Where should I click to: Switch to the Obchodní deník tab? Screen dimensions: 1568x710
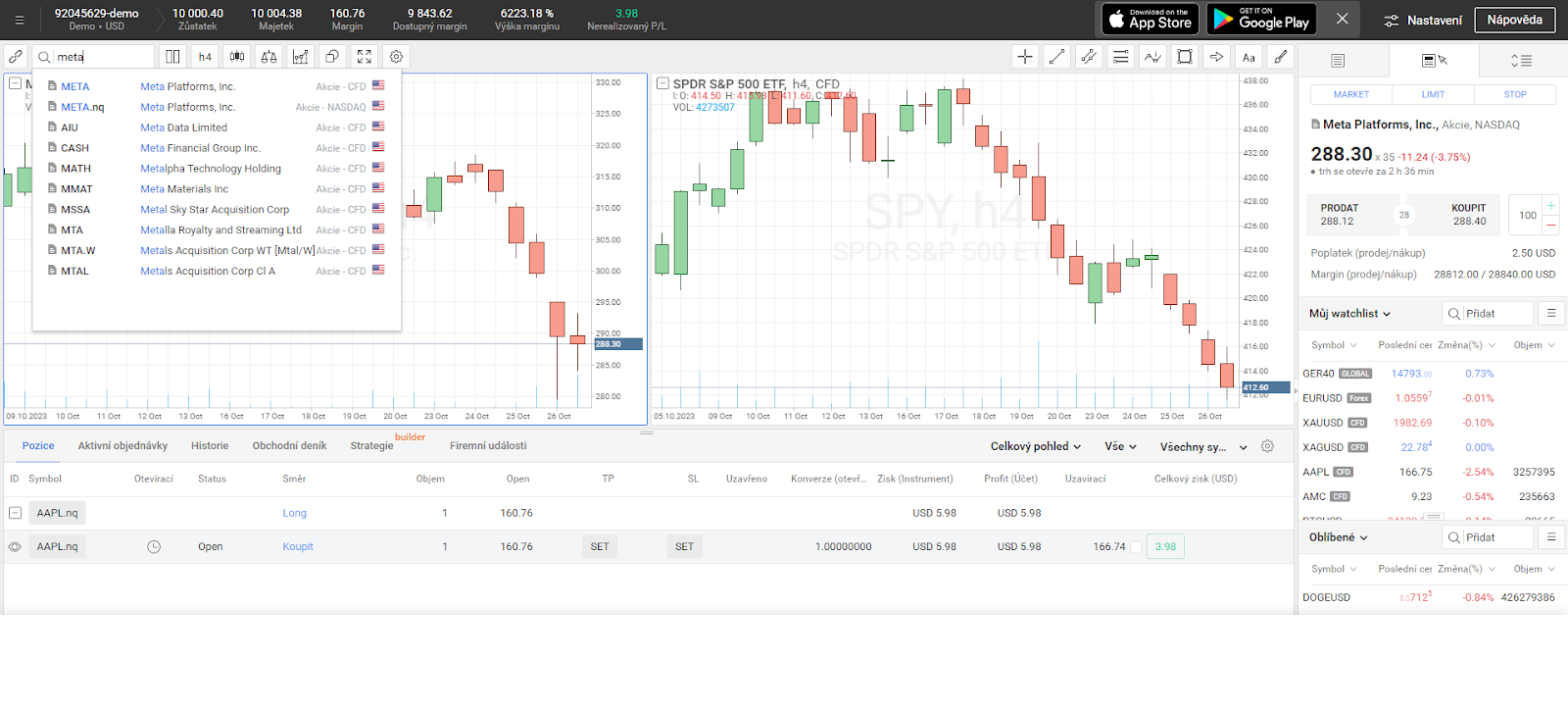tap(289, 445)
